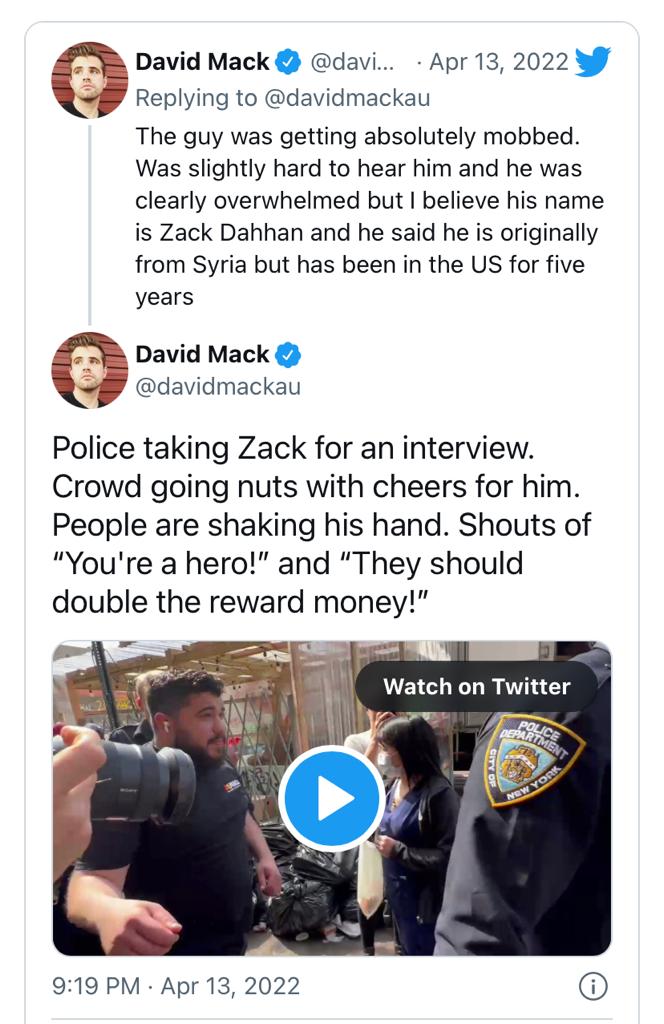Click the verified badge beside the lower David Mack name

pos(288,354)
